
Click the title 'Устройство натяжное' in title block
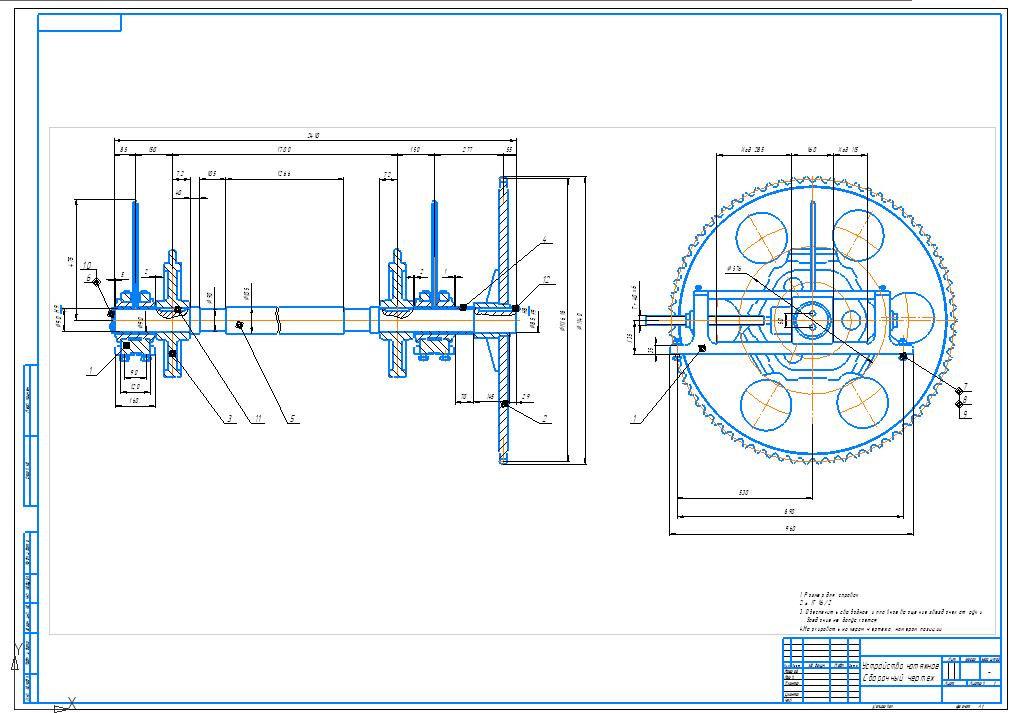900,665
